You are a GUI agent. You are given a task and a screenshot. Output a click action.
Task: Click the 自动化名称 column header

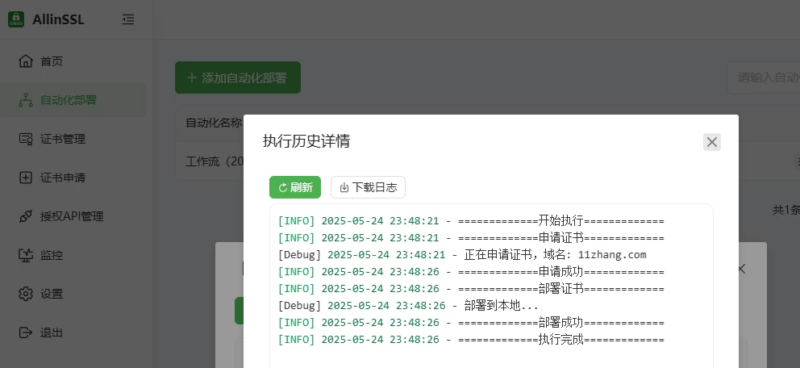click(x=213, y=123)
